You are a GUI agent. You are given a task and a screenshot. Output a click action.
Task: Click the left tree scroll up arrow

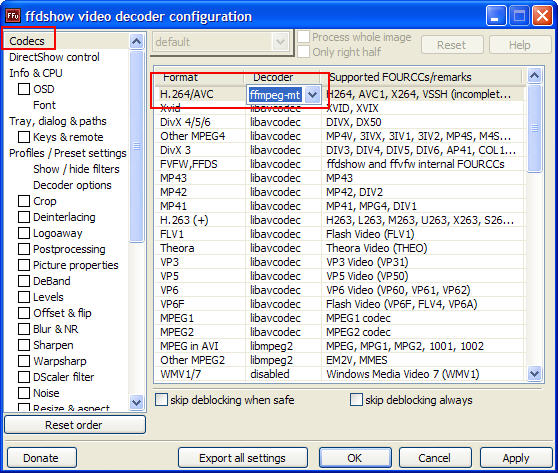(x=136, y=41)
